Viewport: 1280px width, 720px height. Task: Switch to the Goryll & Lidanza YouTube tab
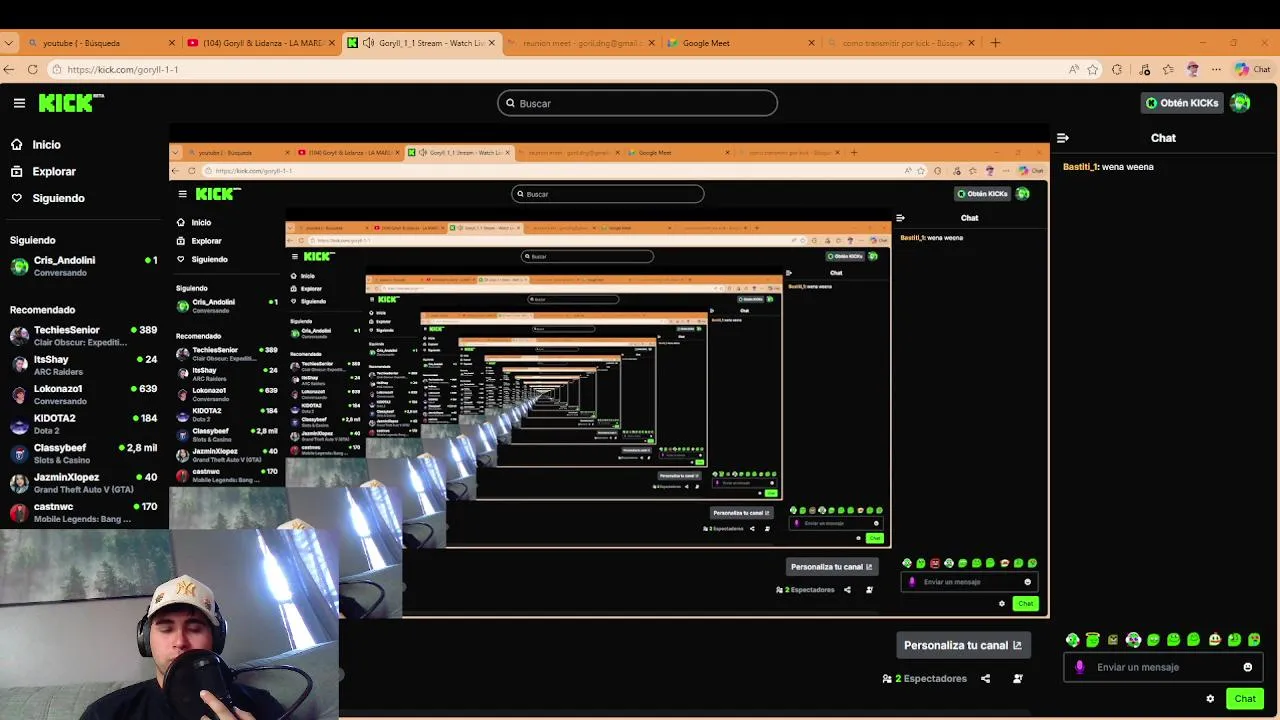260,43
